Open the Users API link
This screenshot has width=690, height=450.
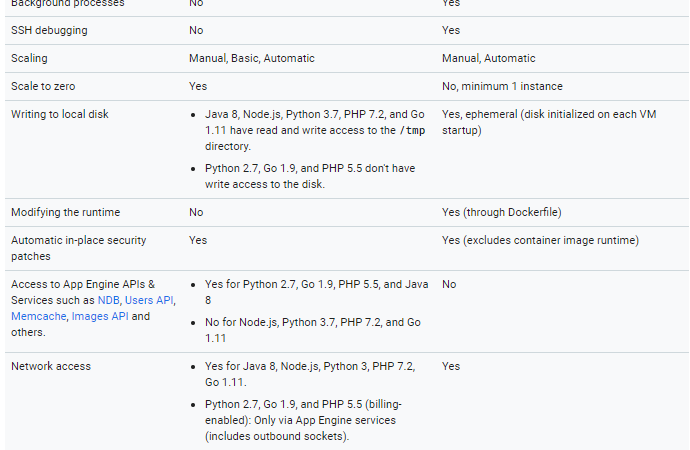(149, 300)
